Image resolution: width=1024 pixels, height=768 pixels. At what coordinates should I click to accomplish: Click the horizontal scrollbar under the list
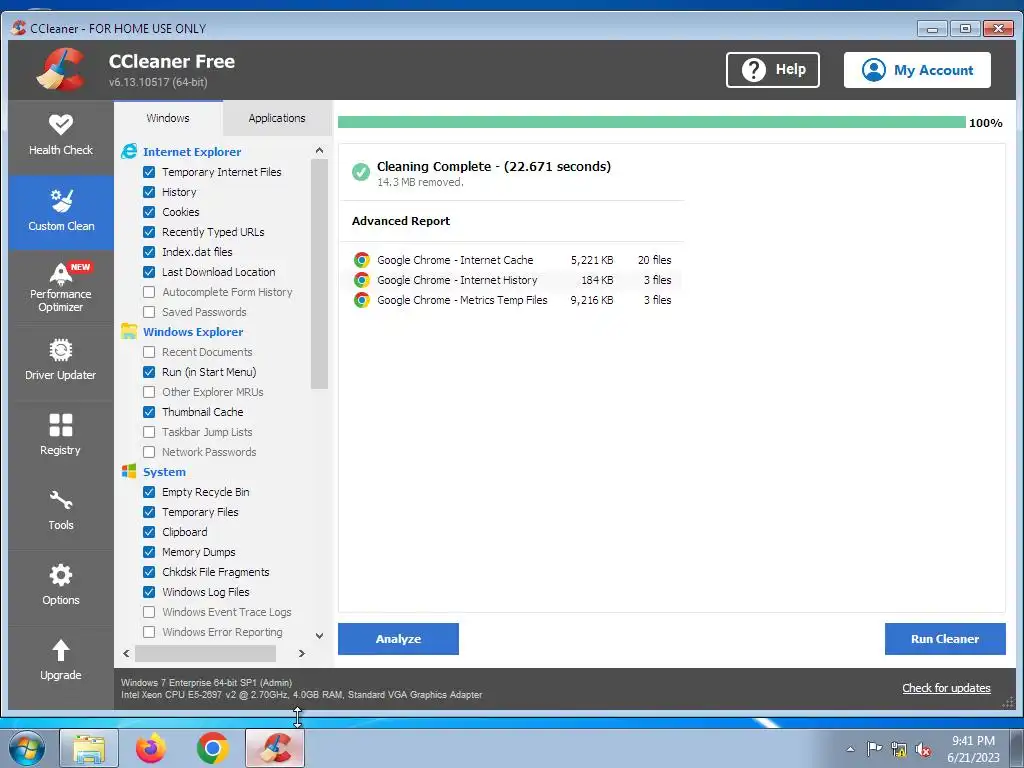(205, 653)
